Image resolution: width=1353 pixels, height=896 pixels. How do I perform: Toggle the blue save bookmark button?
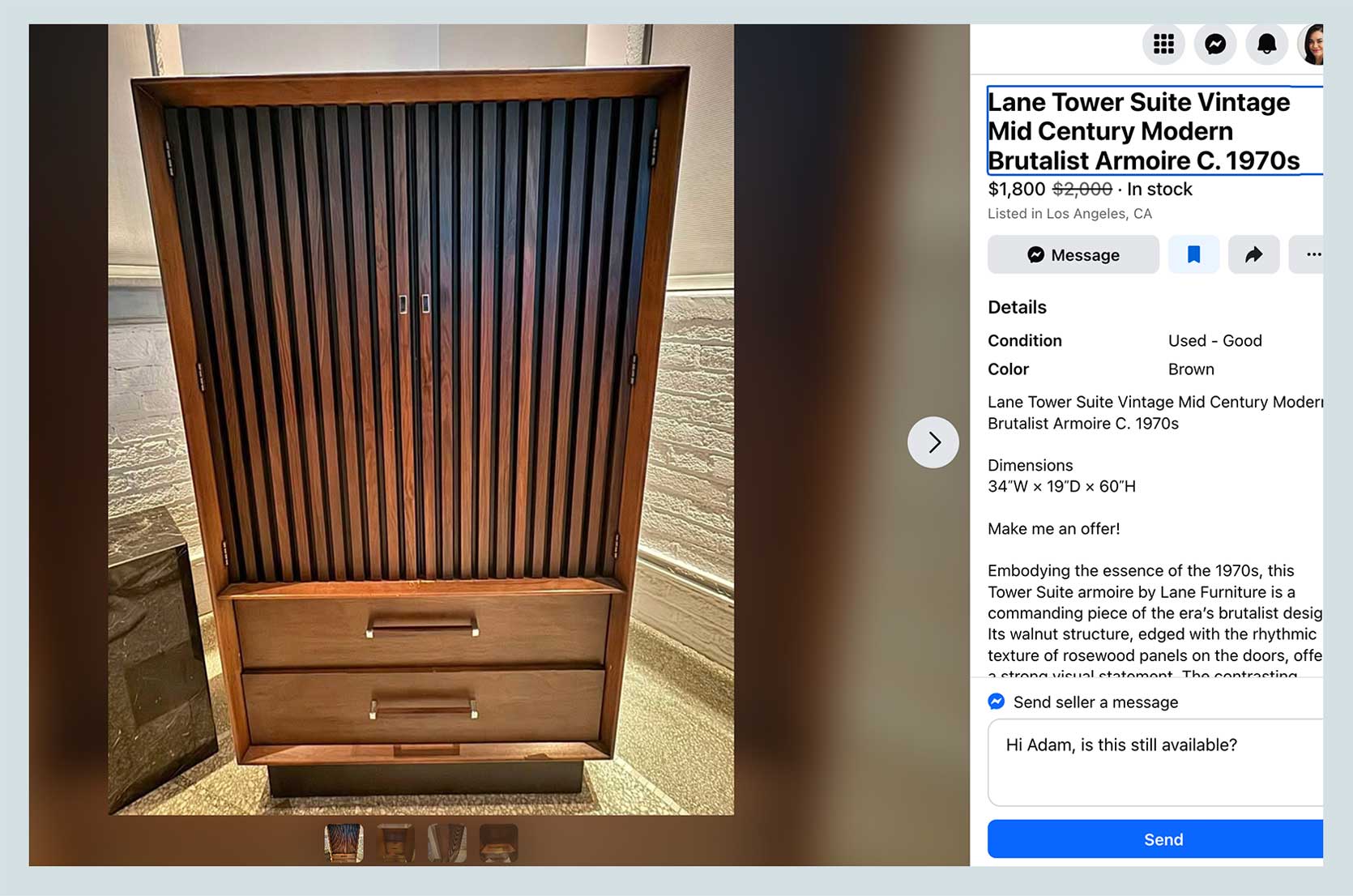pyautogui.click(x=1193, y=254)
